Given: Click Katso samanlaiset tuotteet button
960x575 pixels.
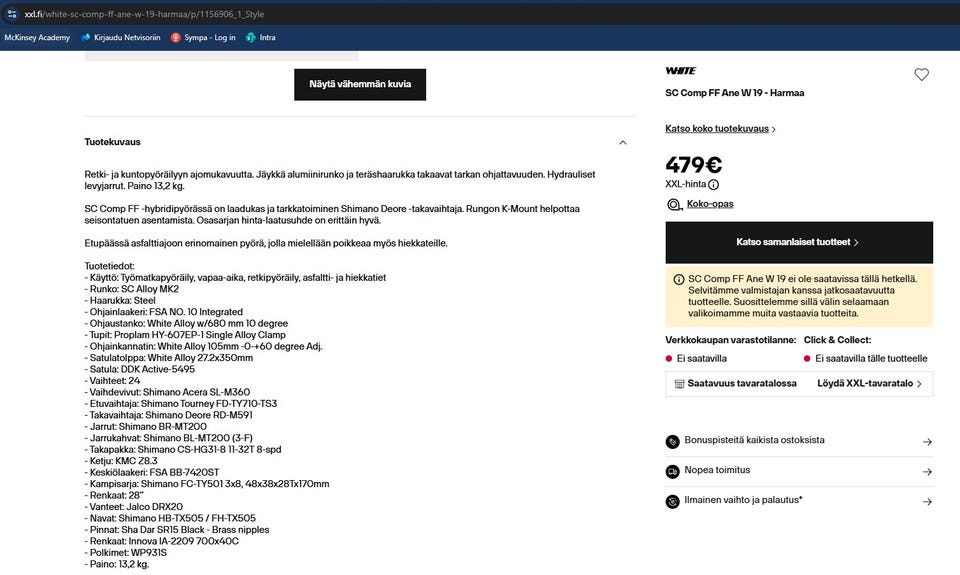Looking at the screenshot, I should tap(799, 242).
